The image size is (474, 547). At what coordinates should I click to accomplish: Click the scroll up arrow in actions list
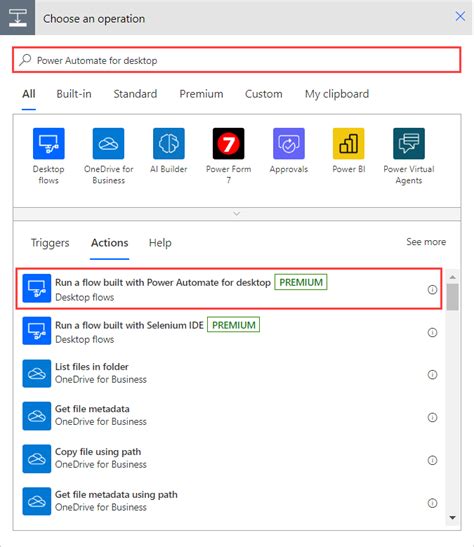[453, 277]
